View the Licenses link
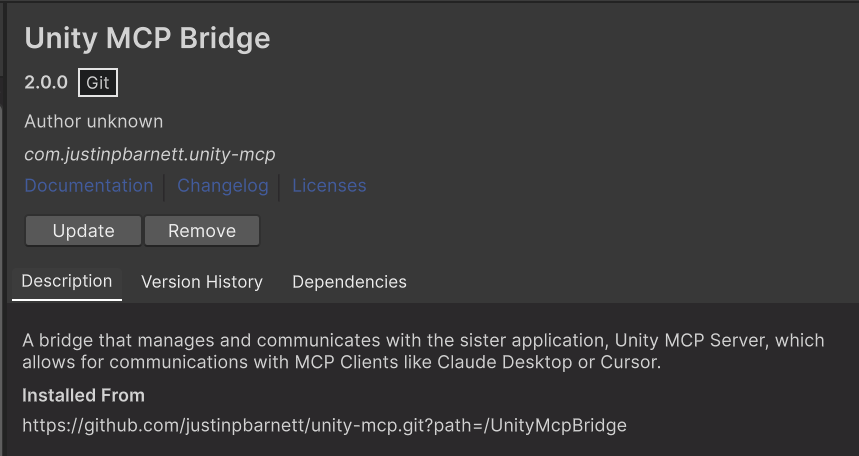The image size is (859, 456). tap(329, 186)
